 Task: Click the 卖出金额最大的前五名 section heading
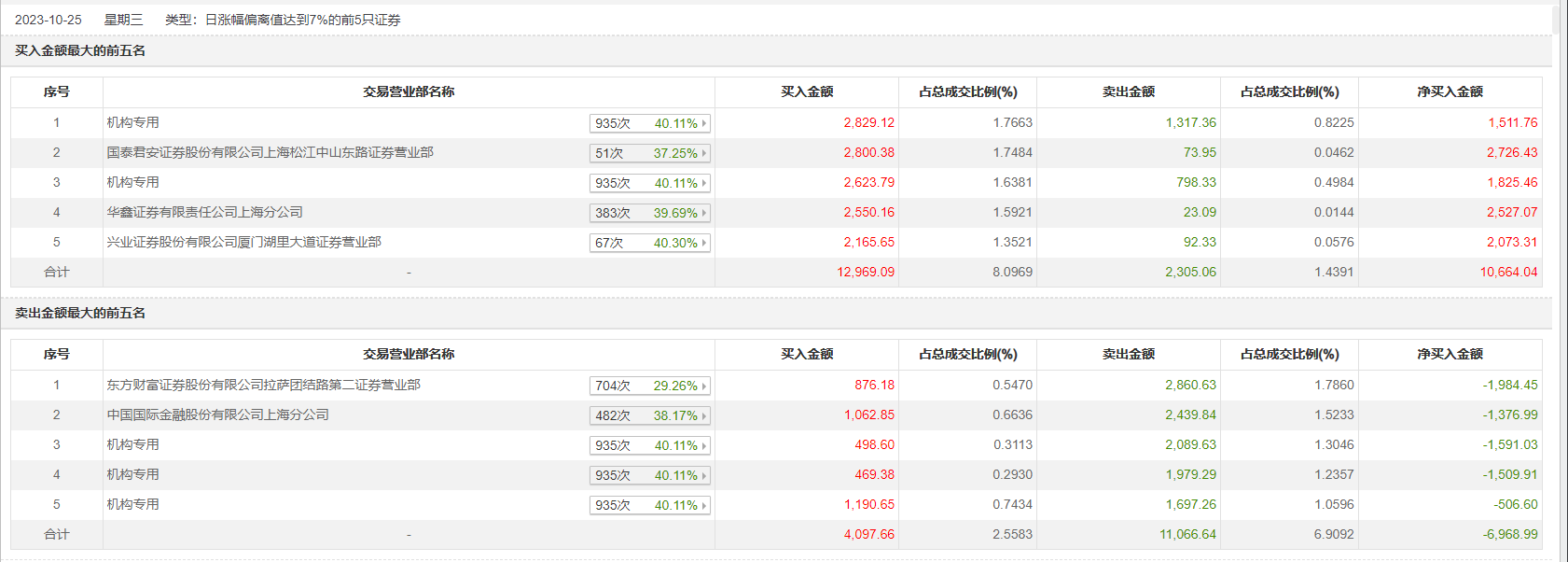tap(80, 313)
